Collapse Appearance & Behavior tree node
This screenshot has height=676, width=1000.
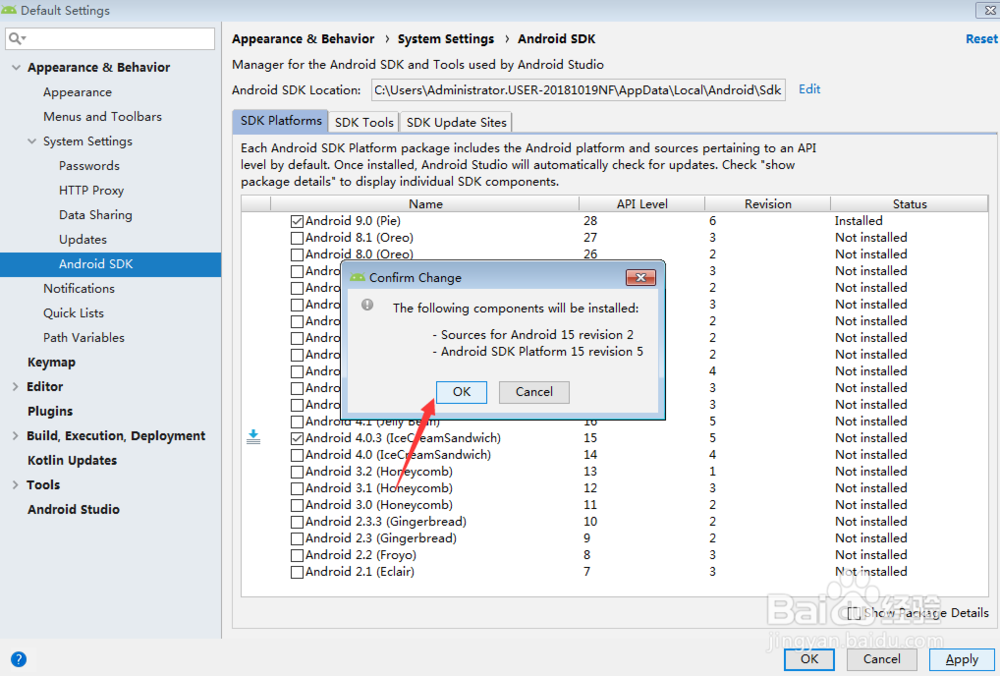point(16,68)
